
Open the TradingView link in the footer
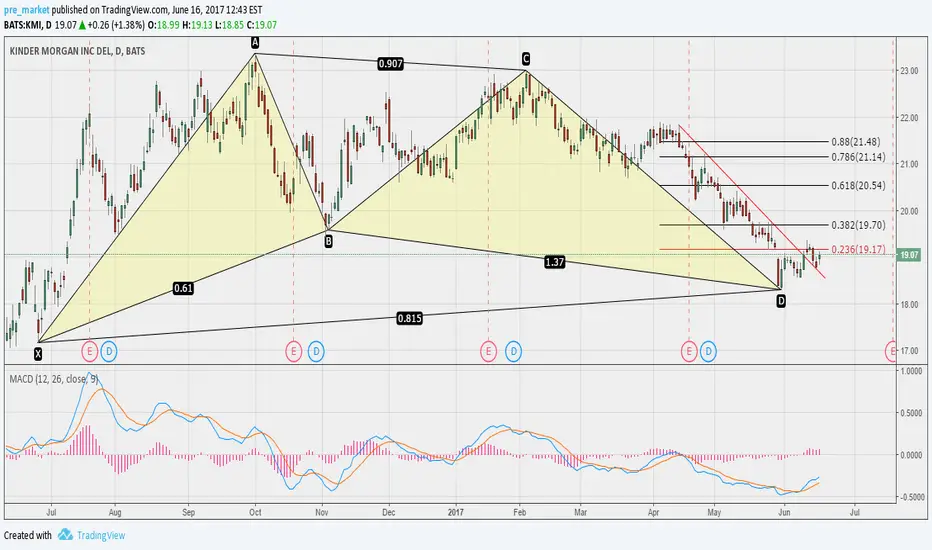pos(101,535)
